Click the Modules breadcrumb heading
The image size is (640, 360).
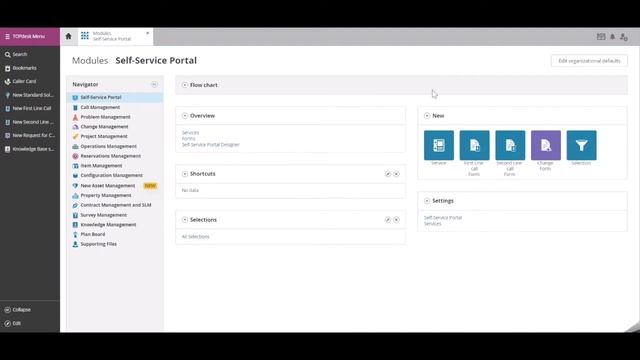pos(90,60)
